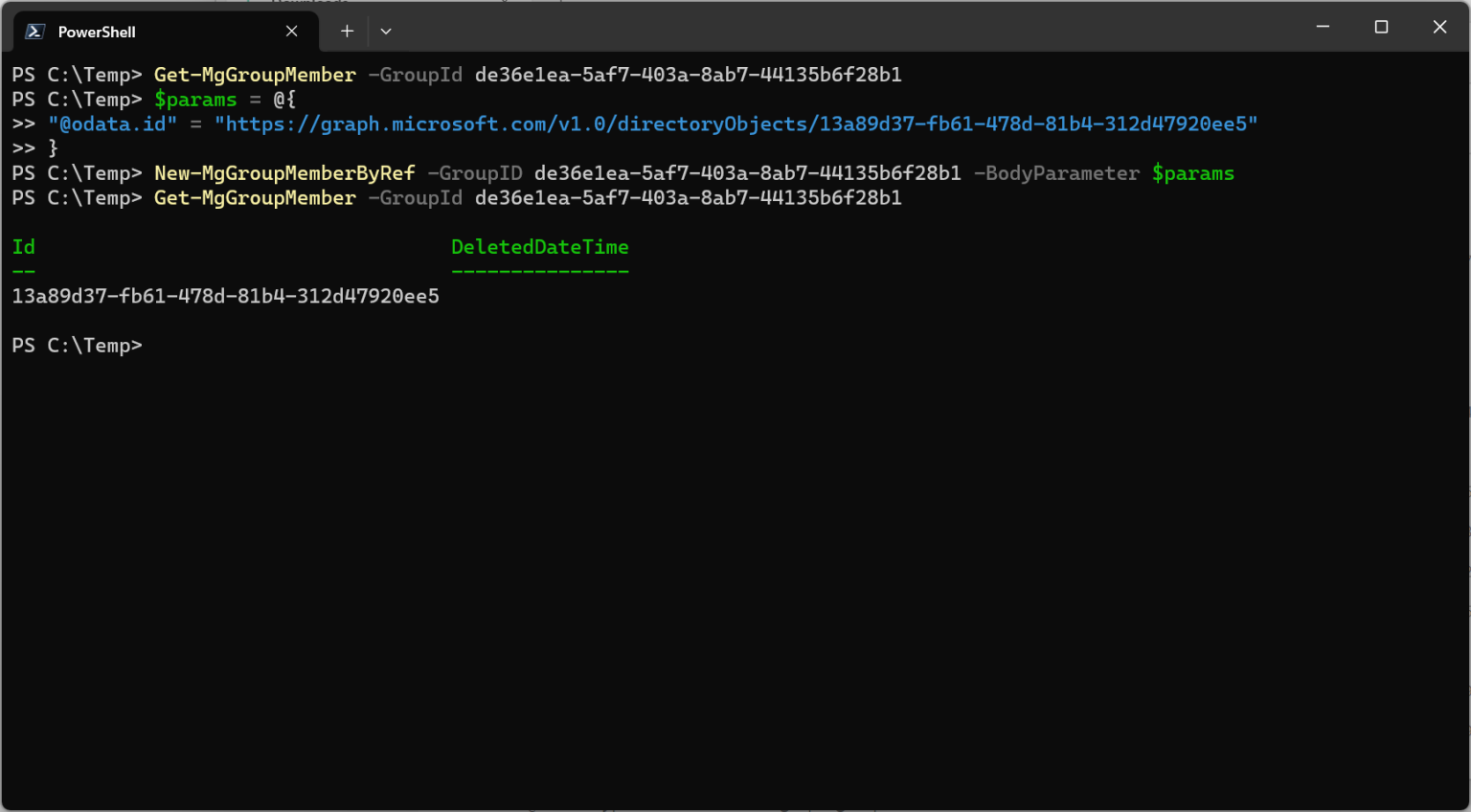The height and width of the screenshot is (812, 1471).
Task: Click the DeletedDateTime column header
Action: [539, 247]
